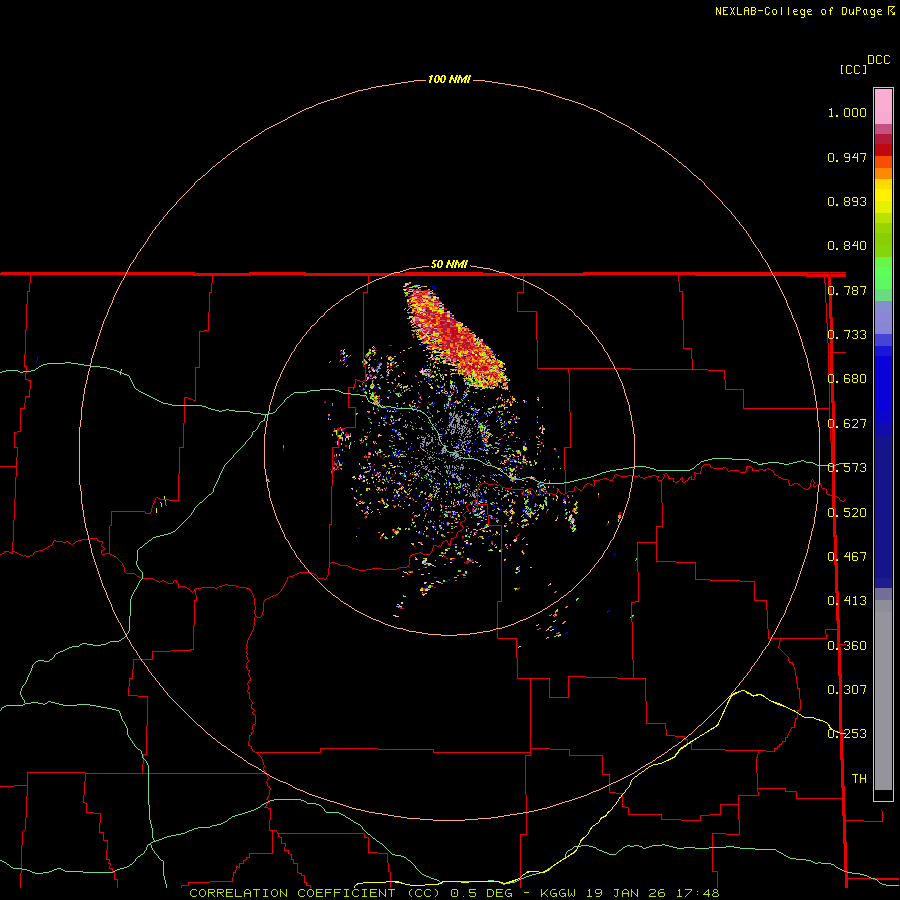Click the TH threshold label

859,779
